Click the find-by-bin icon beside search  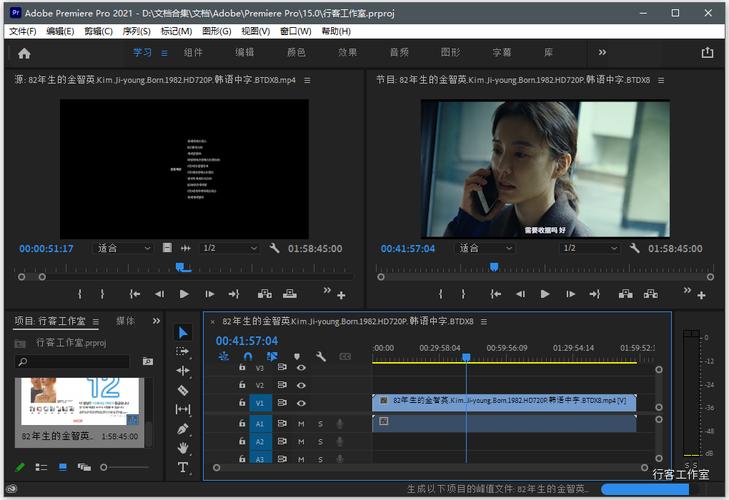148,361
